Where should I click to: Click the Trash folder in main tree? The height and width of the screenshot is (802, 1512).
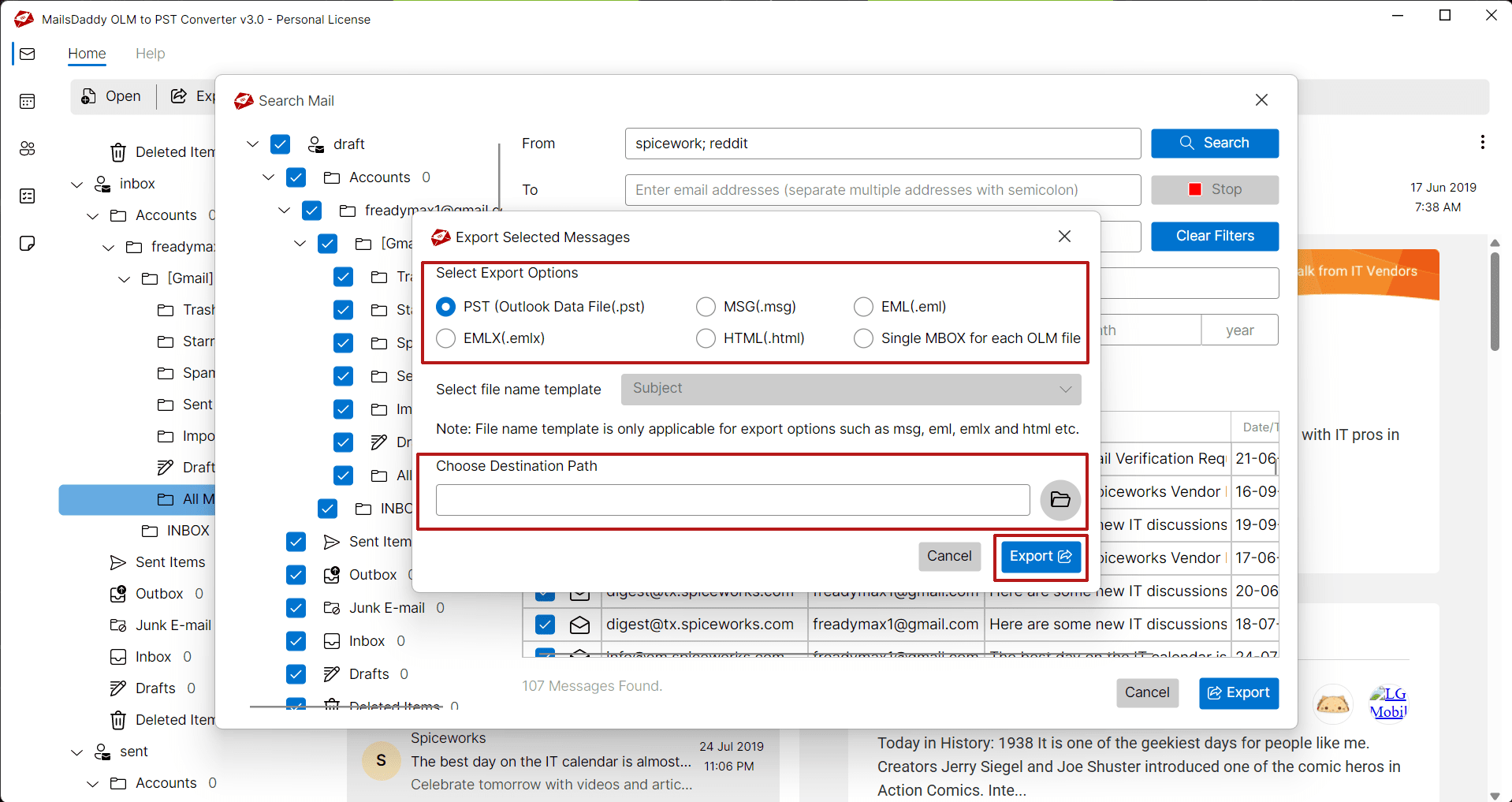187,310
